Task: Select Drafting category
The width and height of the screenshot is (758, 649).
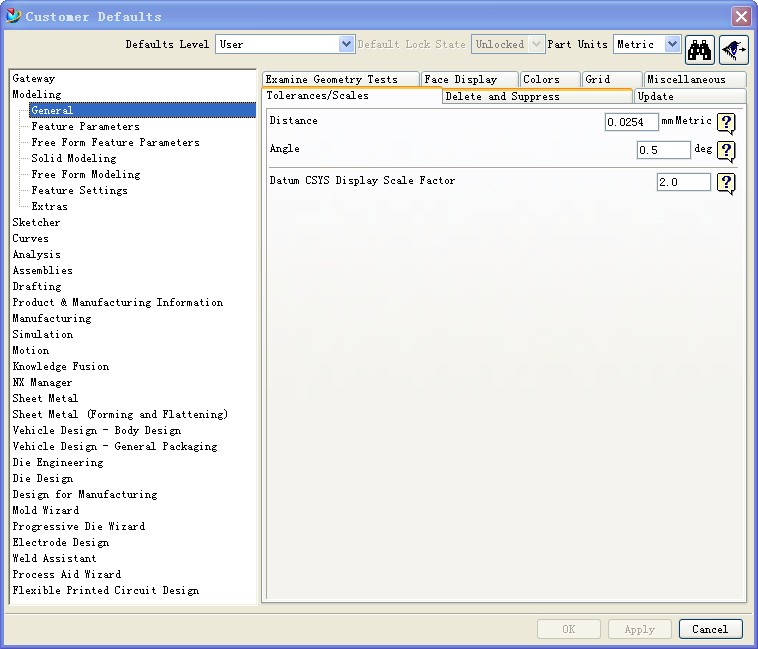Action: (37, 286)
